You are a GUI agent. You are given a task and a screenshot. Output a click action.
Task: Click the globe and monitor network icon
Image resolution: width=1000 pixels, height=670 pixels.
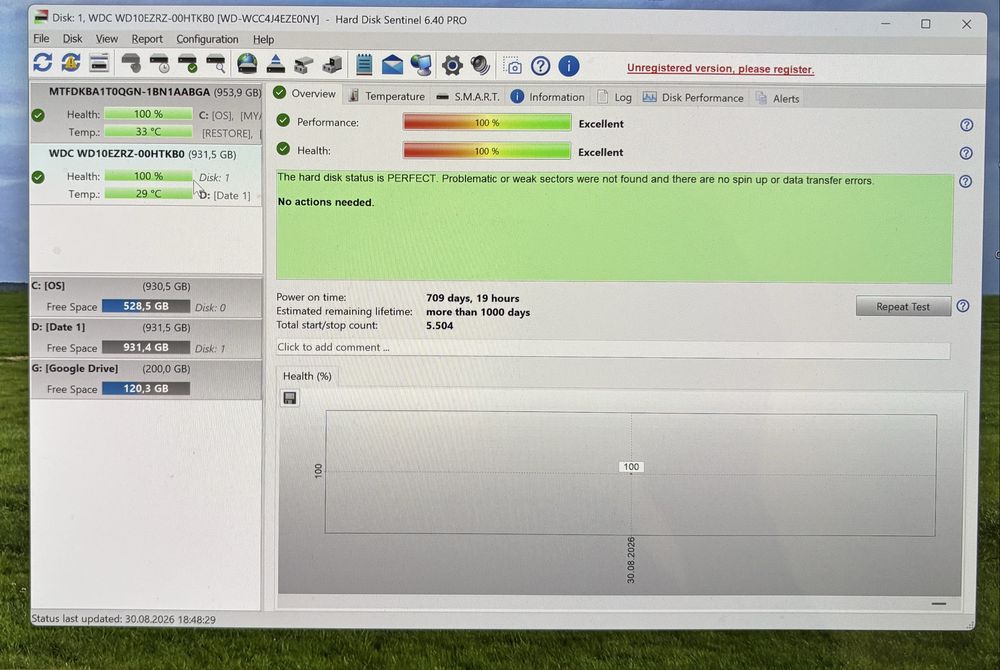421,65
